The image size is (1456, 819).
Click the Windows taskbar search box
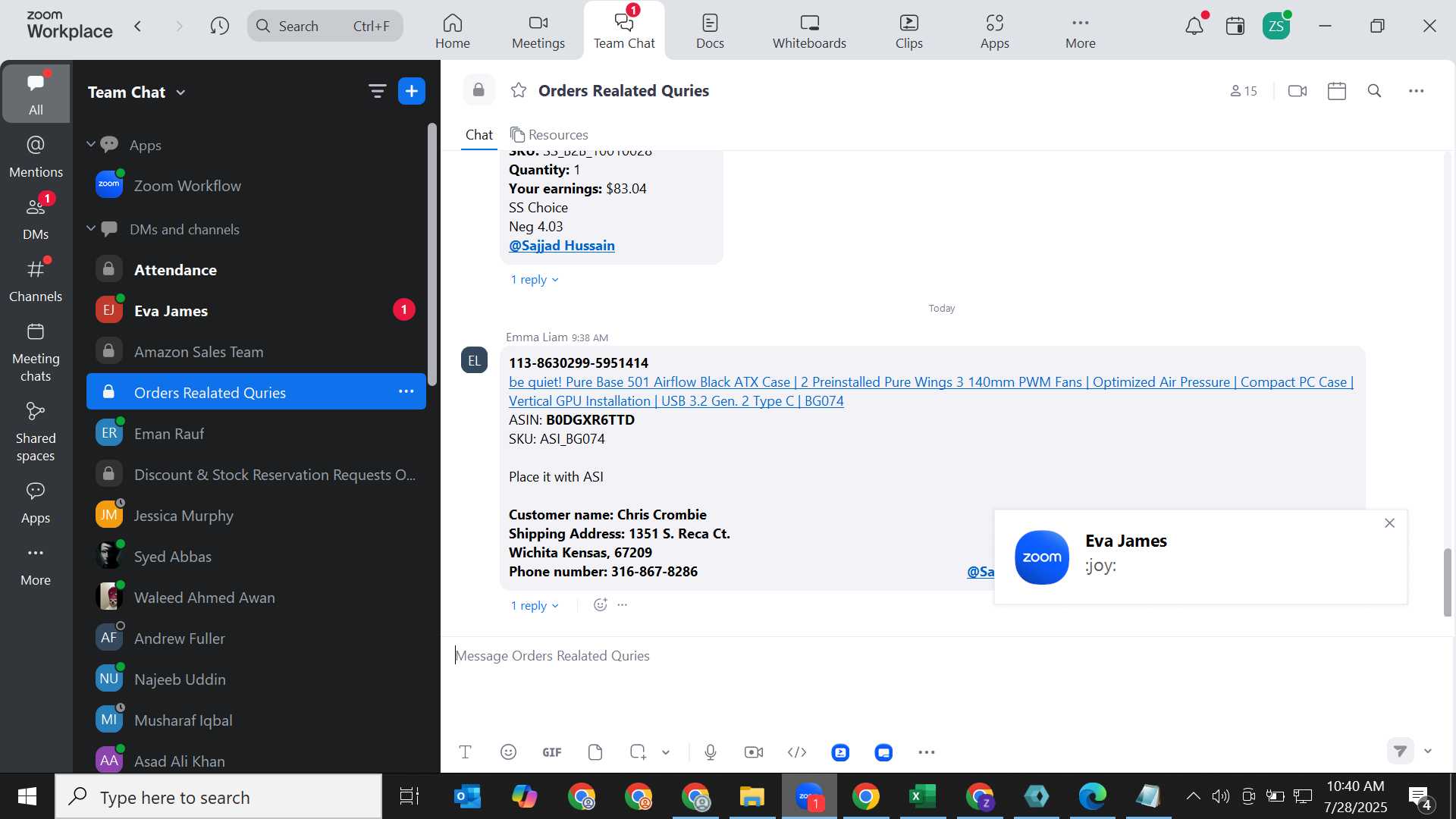pyautogui.click(x=219, y=797)
